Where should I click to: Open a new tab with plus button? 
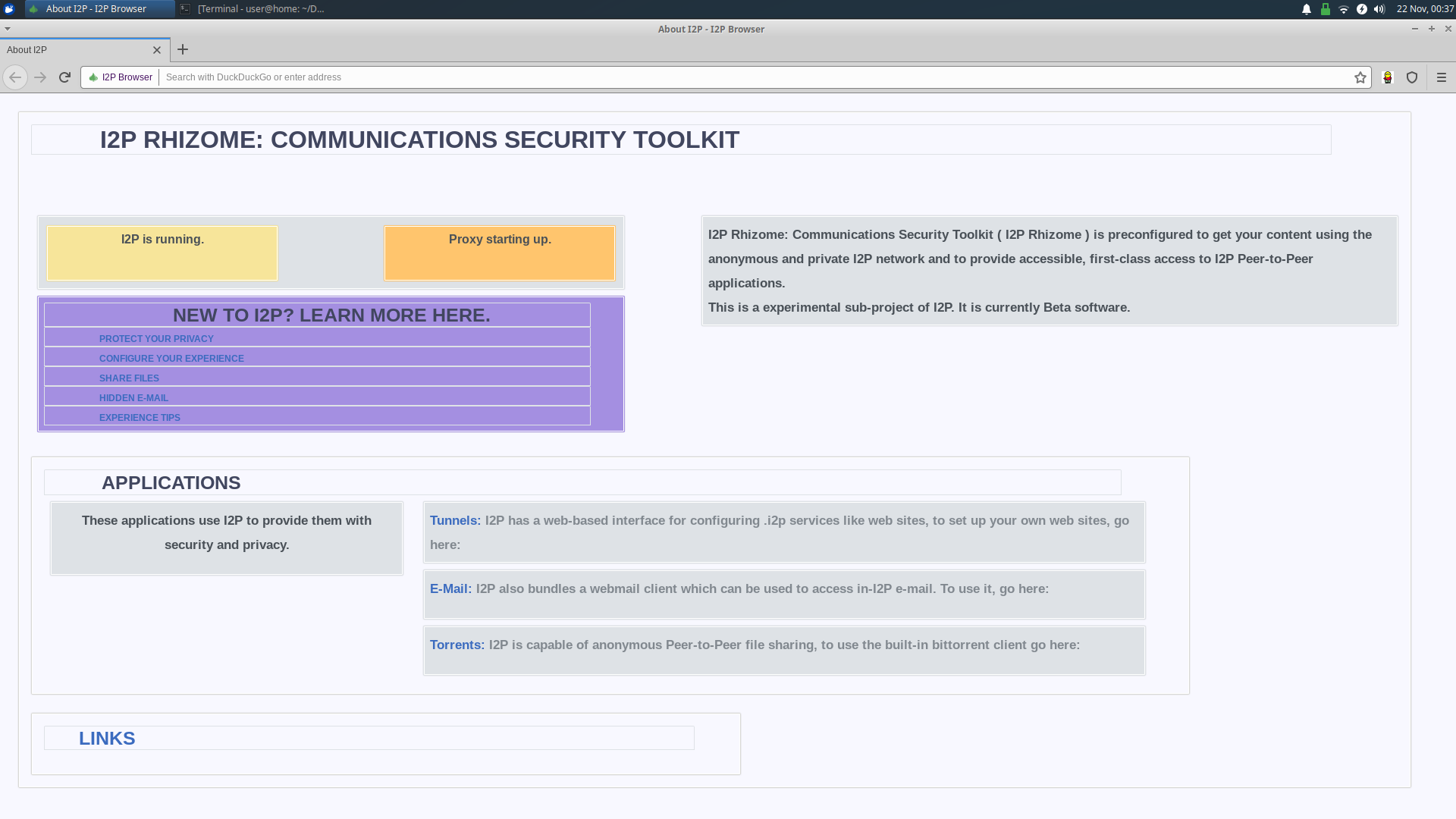pyautogui.click(x=183, y=50)
